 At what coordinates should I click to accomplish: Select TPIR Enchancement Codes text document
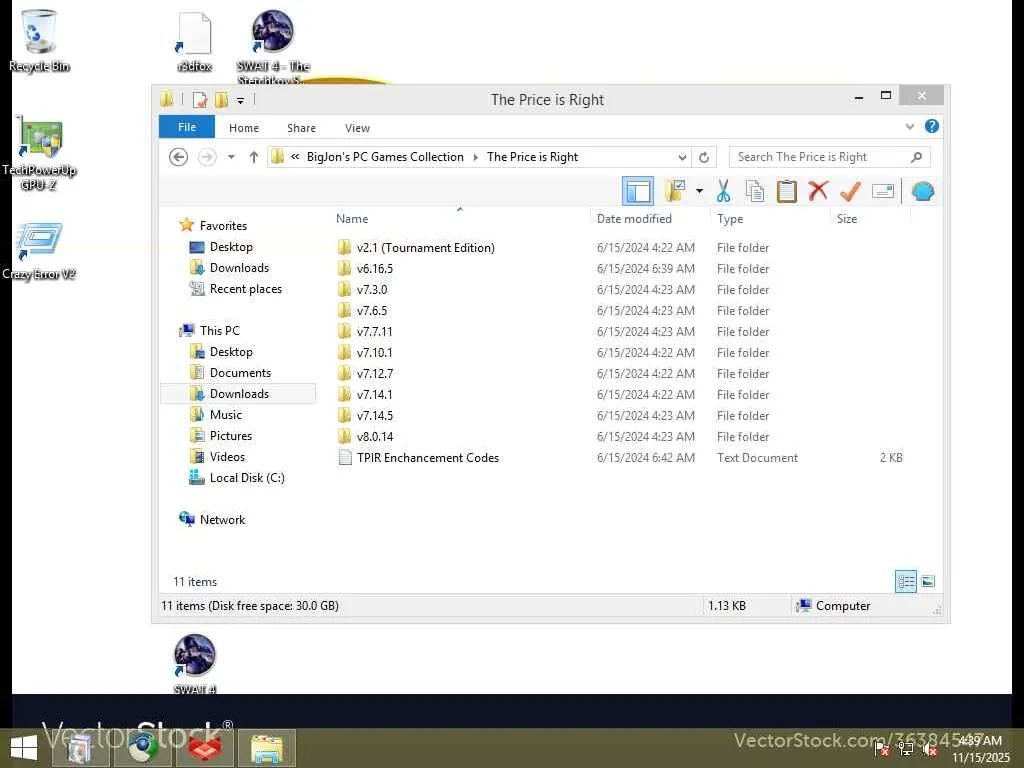pos(428,458)
